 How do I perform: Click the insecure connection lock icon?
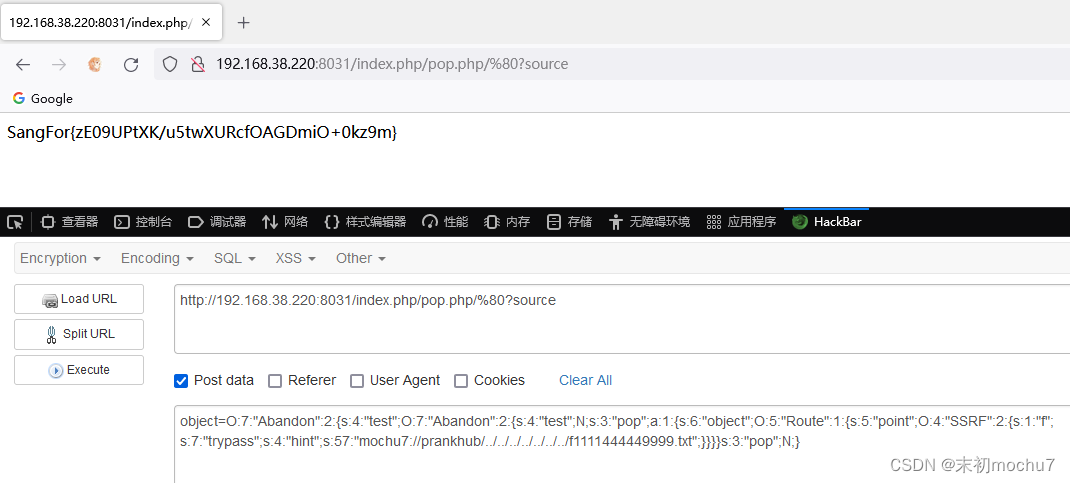197,64
